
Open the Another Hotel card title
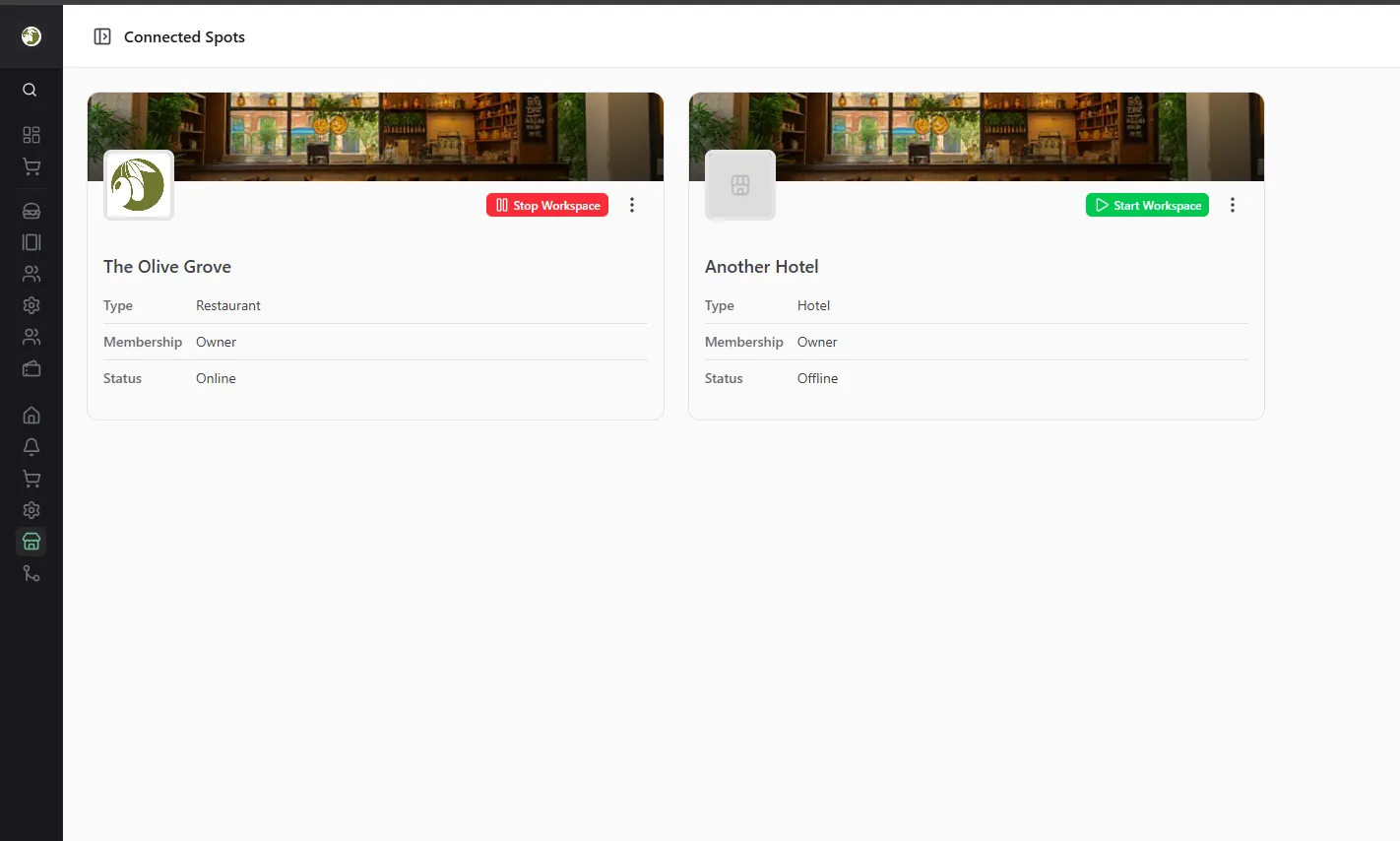pyautogui.click(x=761, y=267)
